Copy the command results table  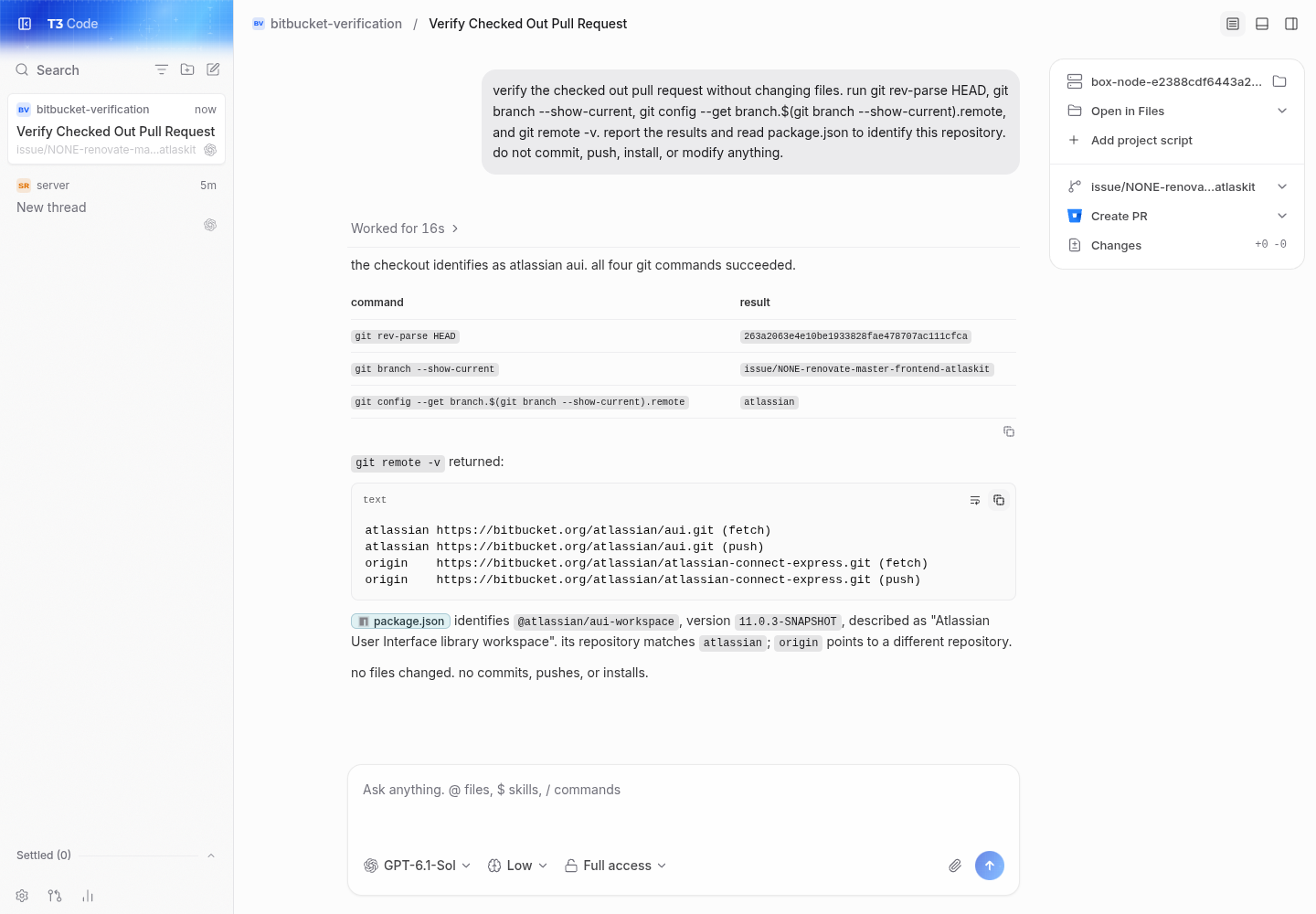pyautogui.click(x=1009, y=431)
